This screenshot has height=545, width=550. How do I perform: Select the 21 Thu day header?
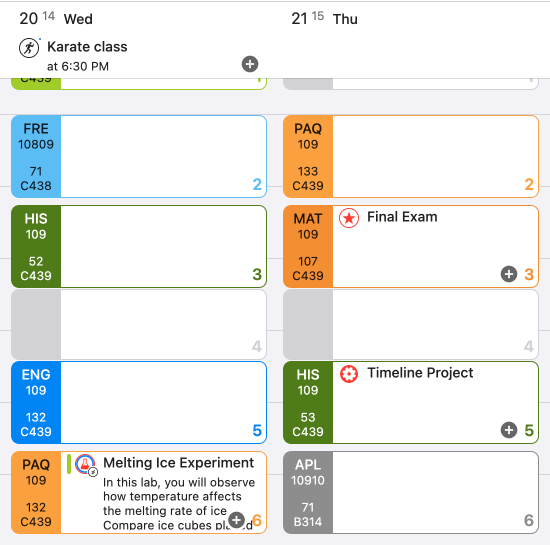(324, 19)
